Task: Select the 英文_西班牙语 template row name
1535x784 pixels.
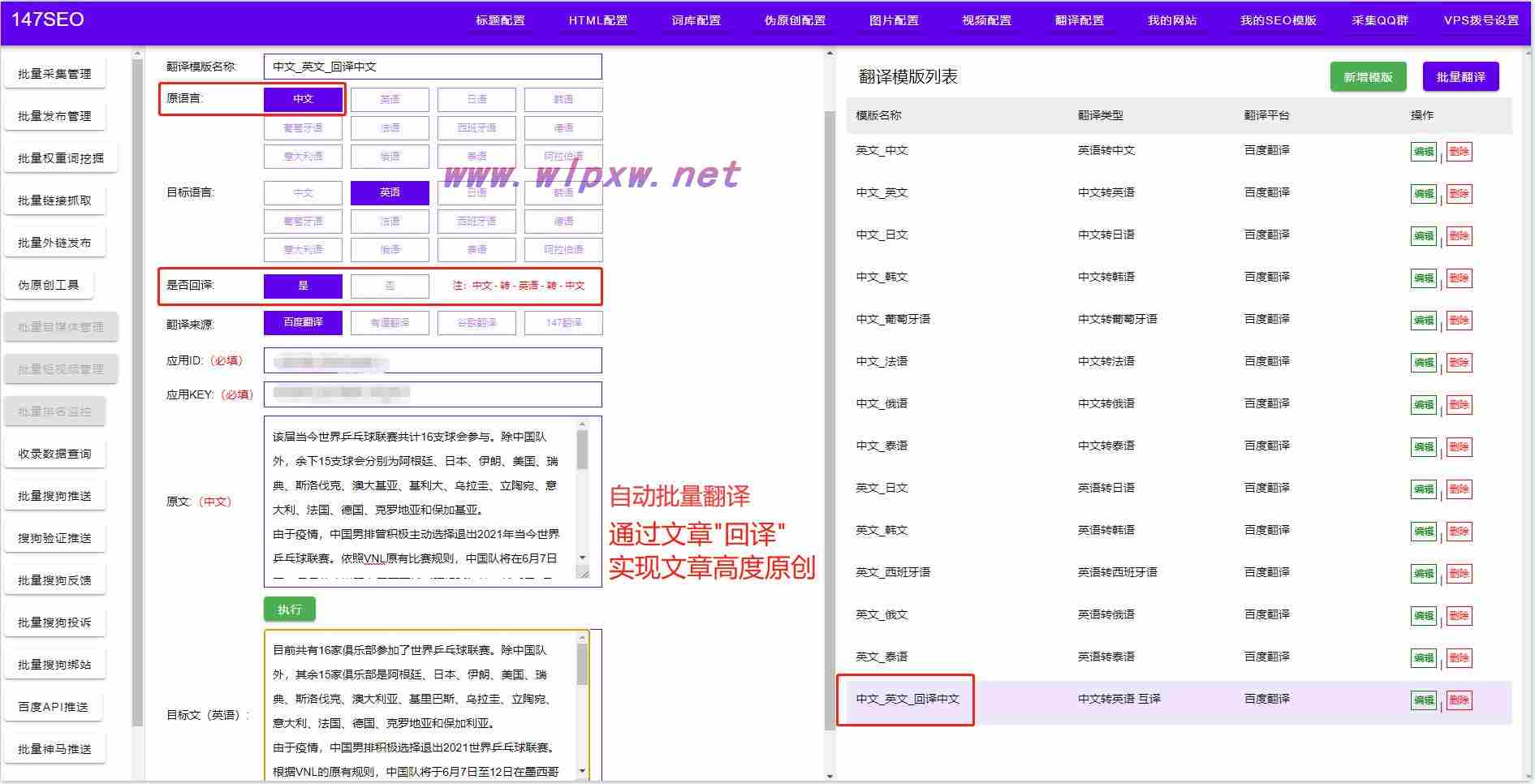Action: pyautogui.click(x=893, y=572)
